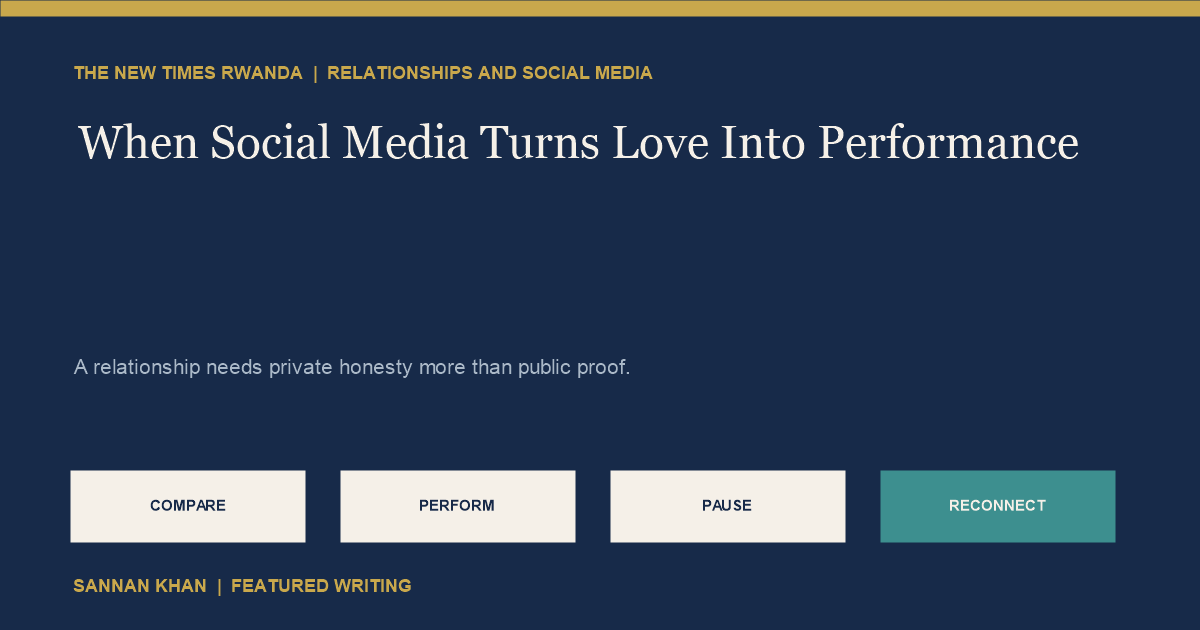Click the COMPARE box
Screen dimensions: 1200x630
pos(188,506)
